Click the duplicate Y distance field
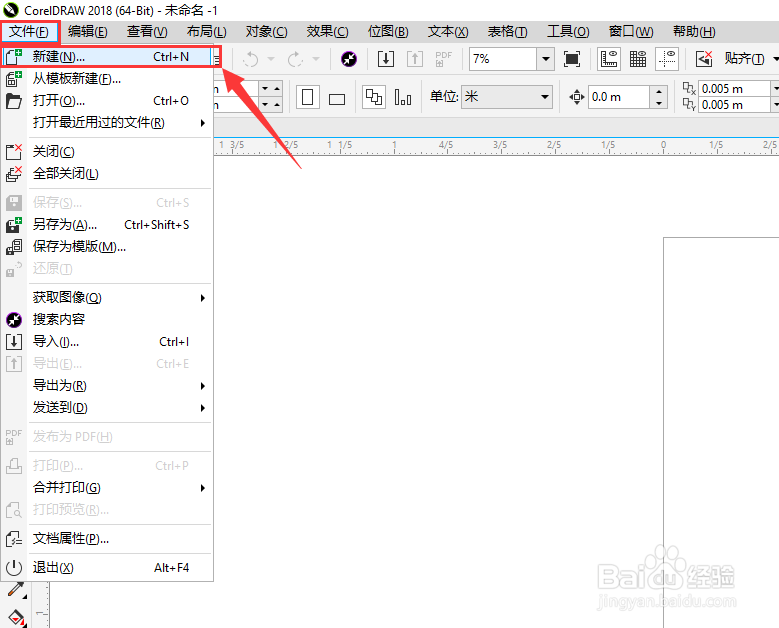The image size is (779, 628). point(734,105)
